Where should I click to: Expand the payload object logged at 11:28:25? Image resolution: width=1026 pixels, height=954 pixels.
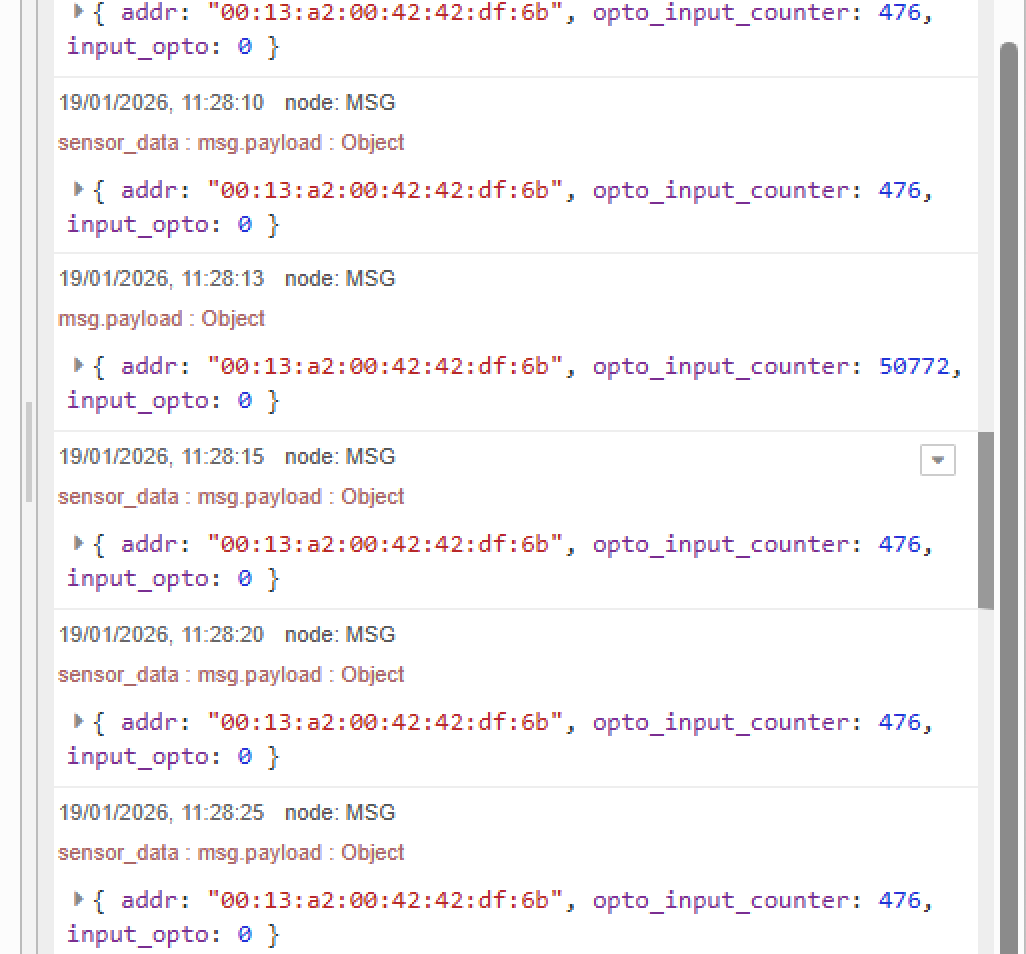79,899
